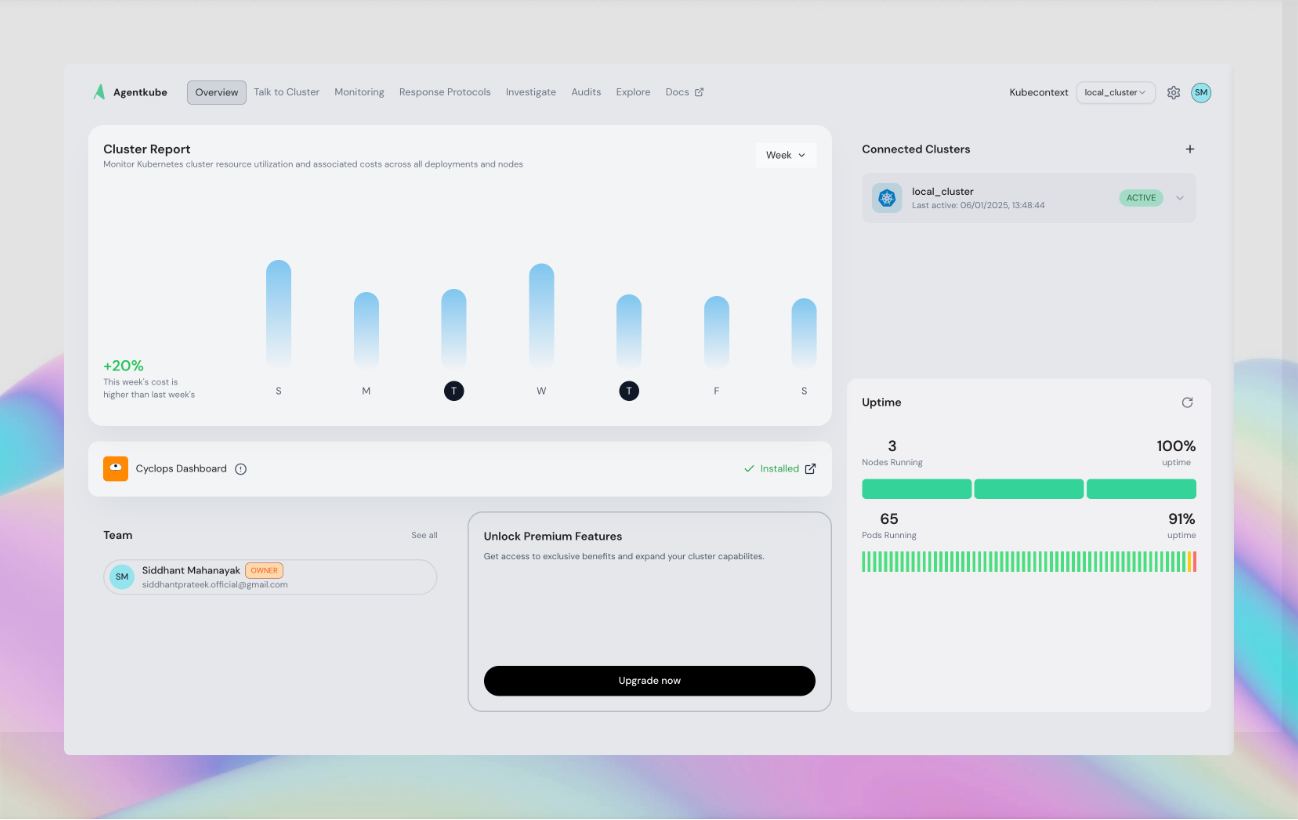Viewport: 1298px width, 820px height.
Task: Click the Sunday bar in chart
Action: click(278, 314)
